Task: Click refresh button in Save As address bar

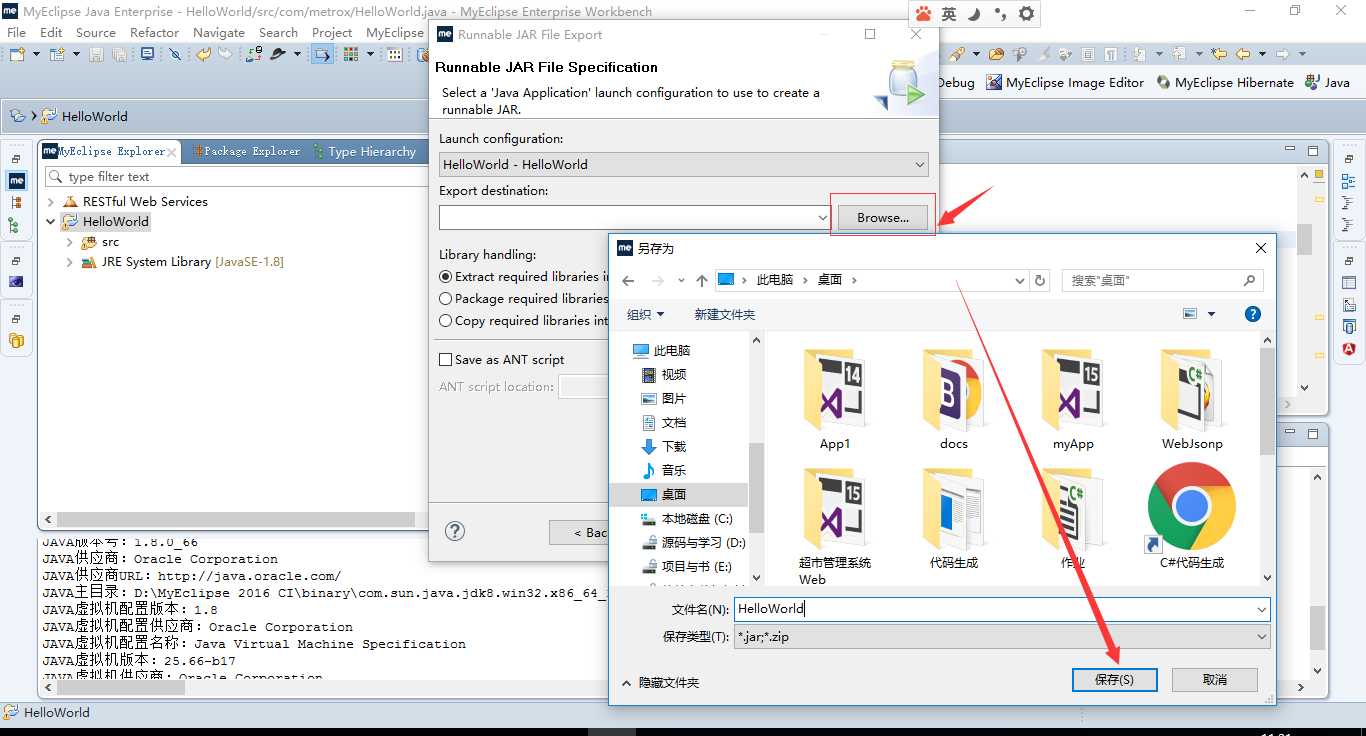Action: (x=1040, y=280)
